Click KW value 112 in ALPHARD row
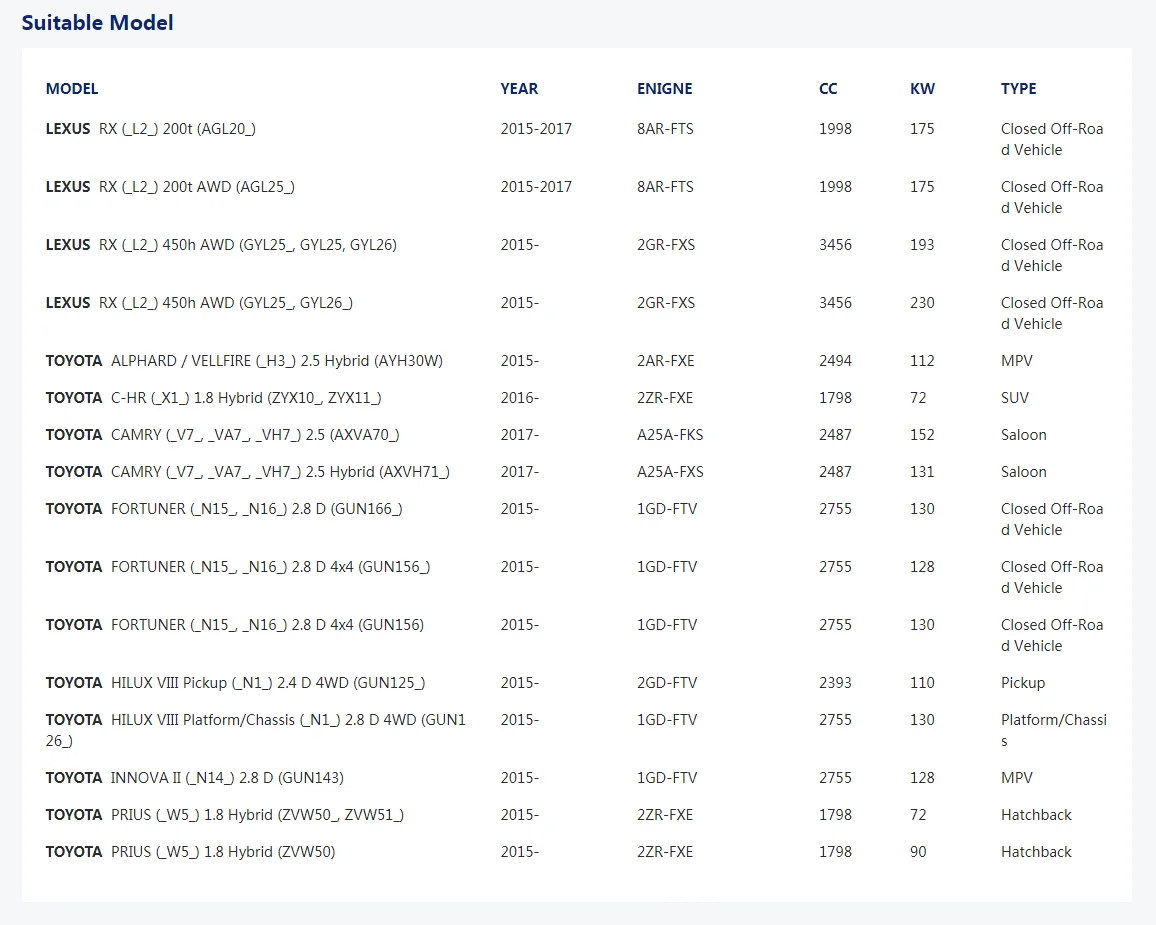 click(922, 360)
